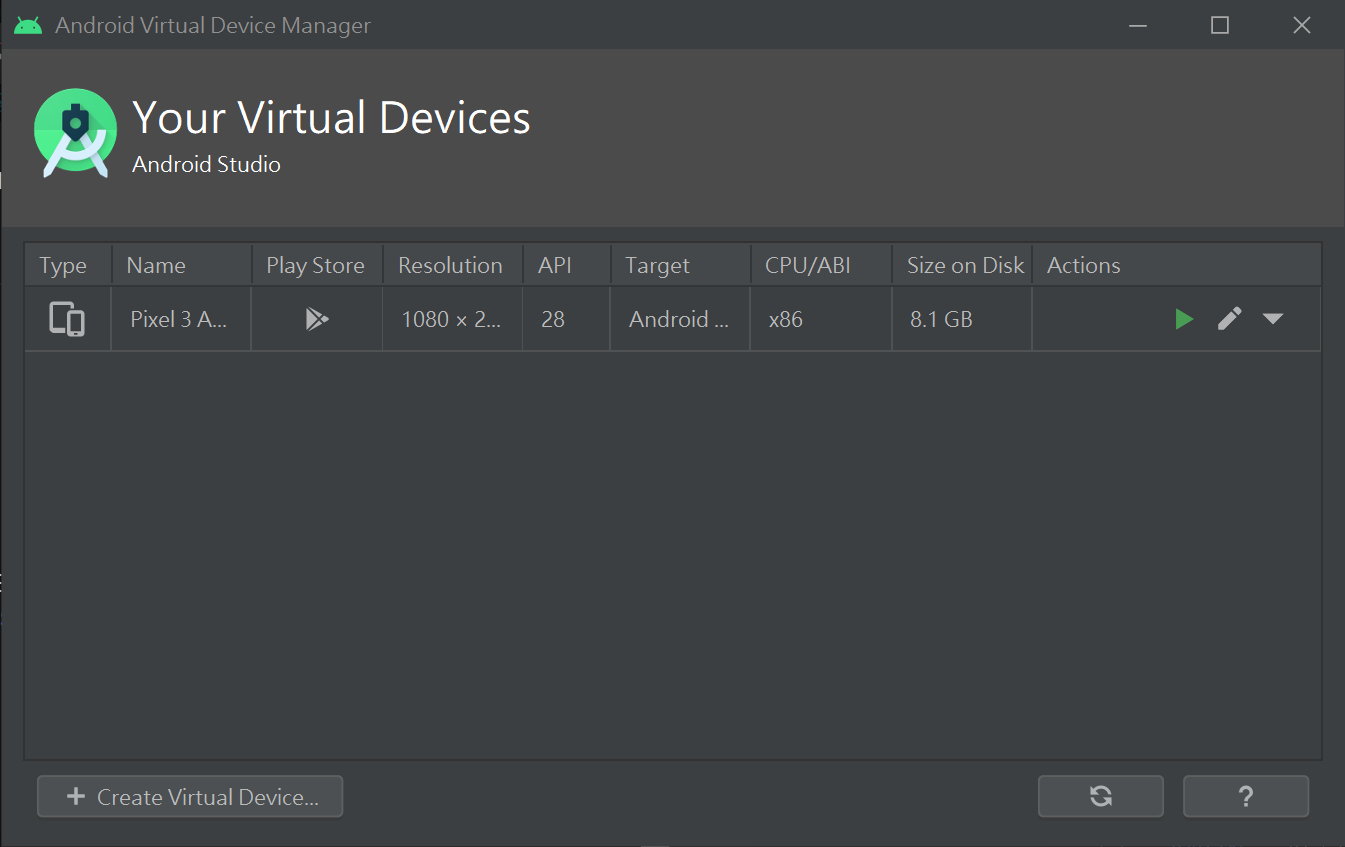Minimize the Android Virtual Device Manager window
The height and width of the screenshot is (847, 1345).
[x=1138, y=25]
